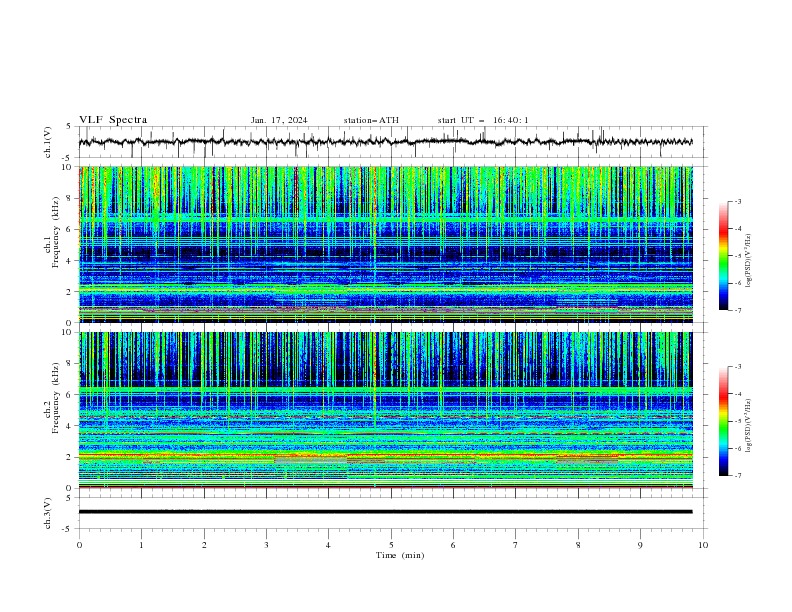The width and height of the screenshot is (792, 612).
Task: Click the "station=ATH" label
Action: pos(371,120)
